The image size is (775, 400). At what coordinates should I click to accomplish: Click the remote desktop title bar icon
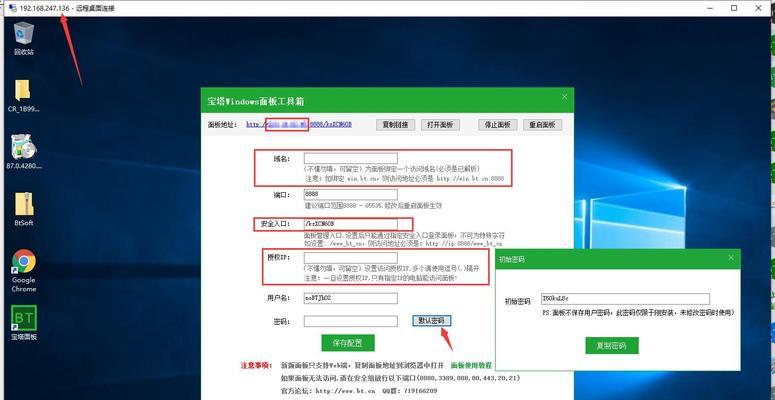coord(13,8)
